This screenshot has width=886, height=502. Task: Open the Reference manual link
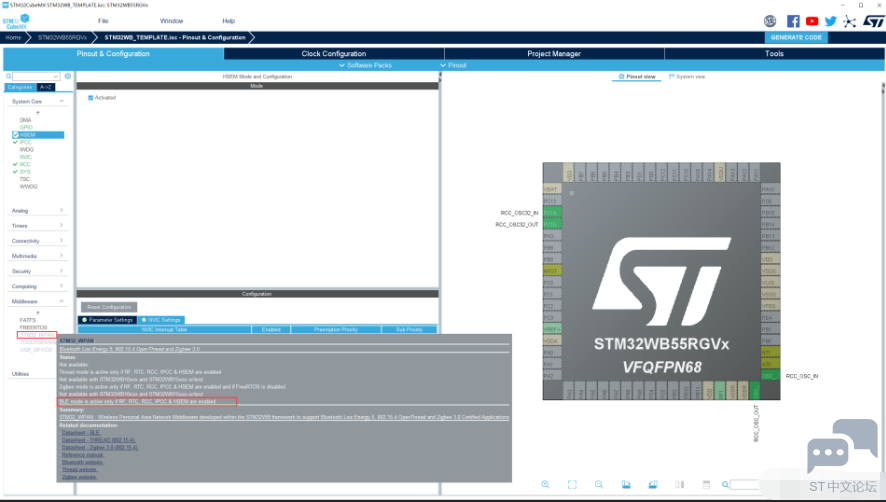coord(82,455)
